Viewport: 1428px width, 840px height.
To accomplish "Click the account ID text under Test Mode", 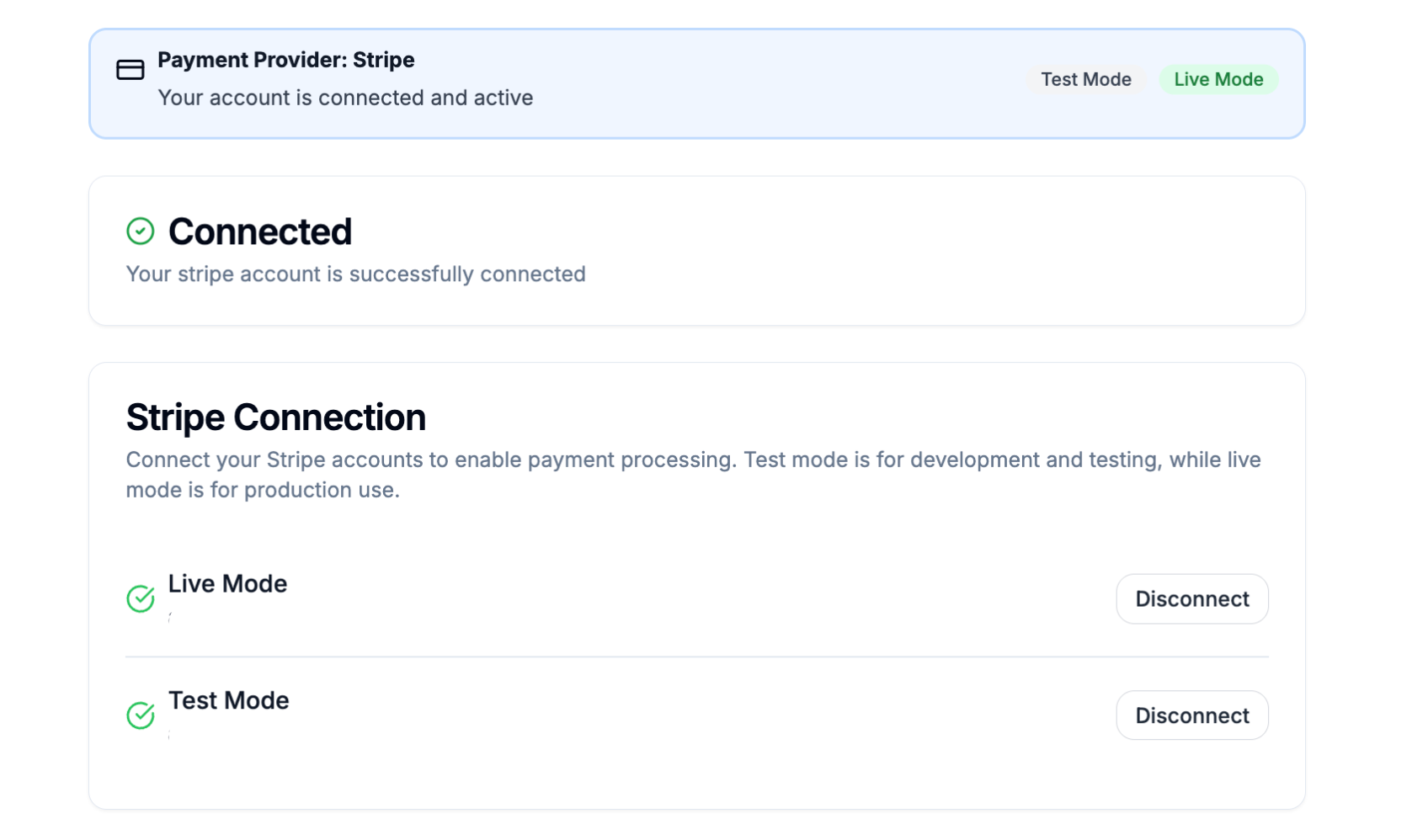I will 171,735.
